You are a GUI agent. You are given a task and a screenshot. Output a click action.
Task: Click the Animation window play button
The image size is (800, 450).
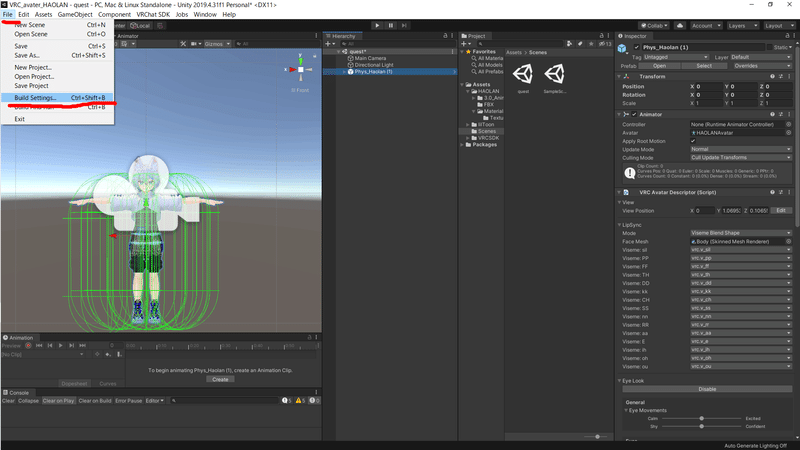61,345
